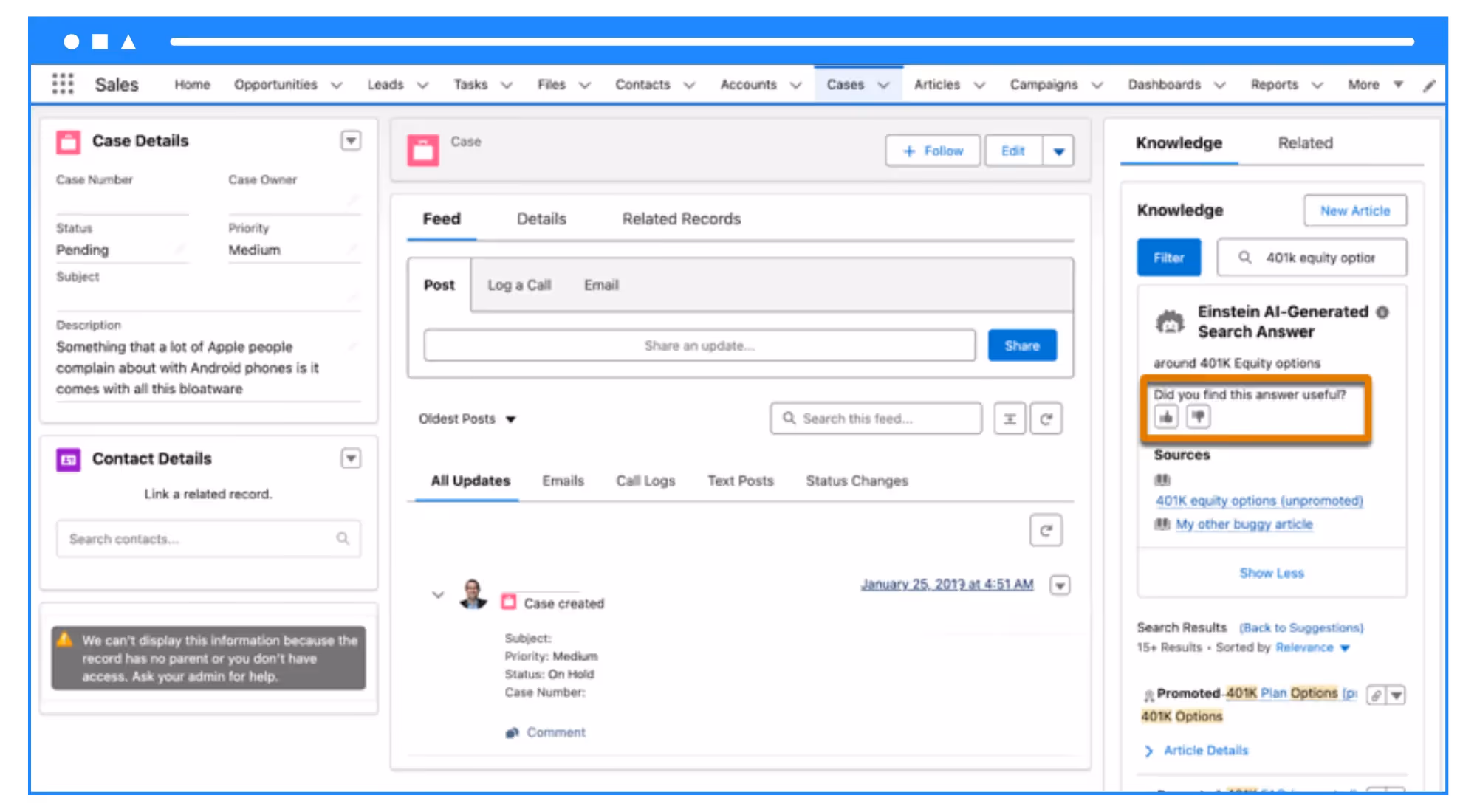Open the Oldest Posts sort dropdown

(x=467, y=419)
